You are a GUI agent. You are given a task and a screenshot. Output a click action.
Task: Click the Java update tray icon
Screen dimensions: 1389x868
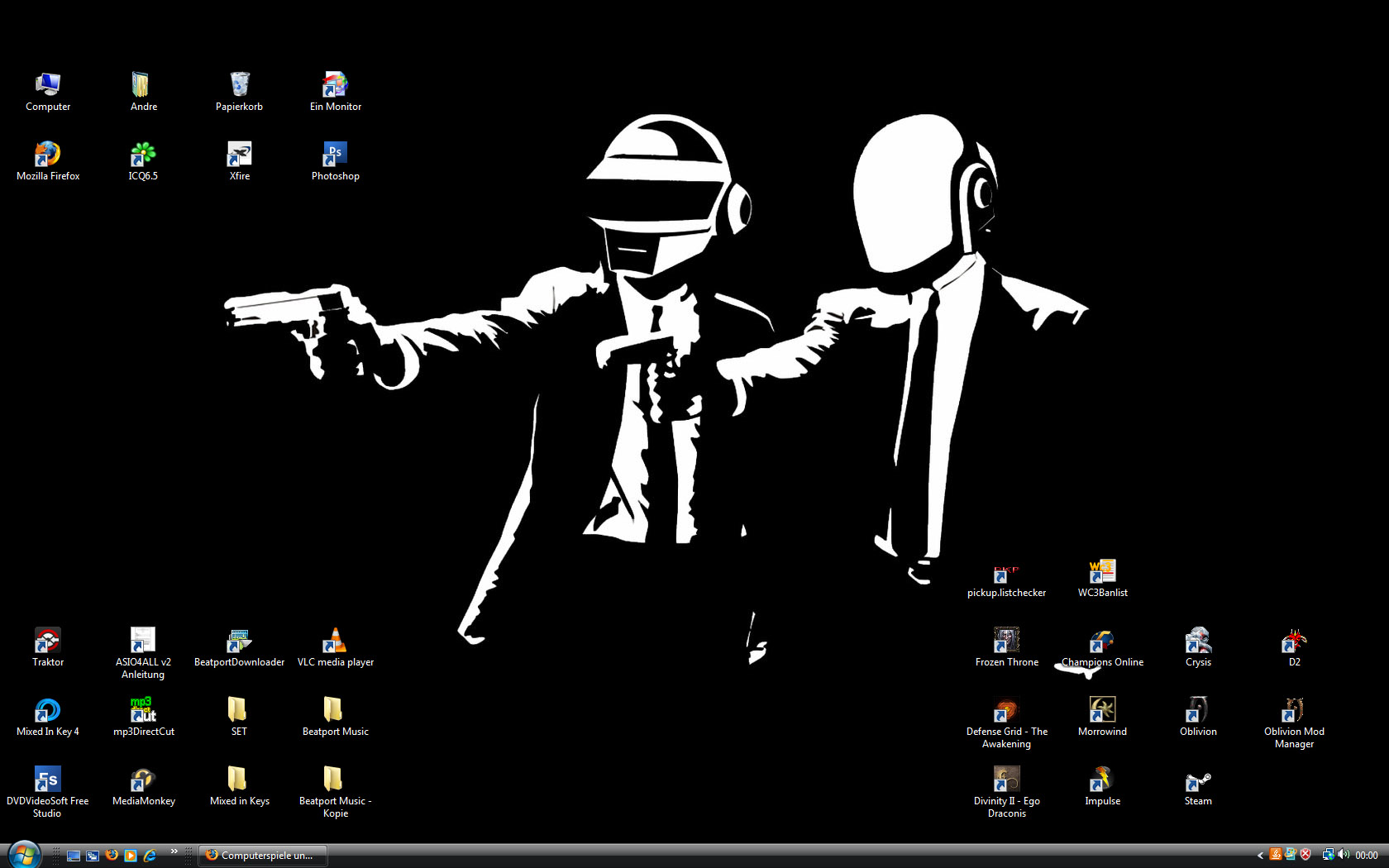tap(1276, 855)
